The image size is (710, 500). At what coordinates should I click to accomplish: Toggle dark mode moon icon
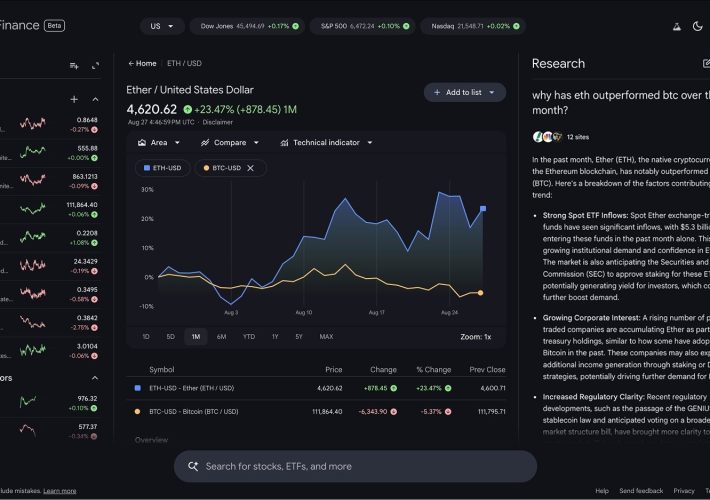click(x=697, y=26)
